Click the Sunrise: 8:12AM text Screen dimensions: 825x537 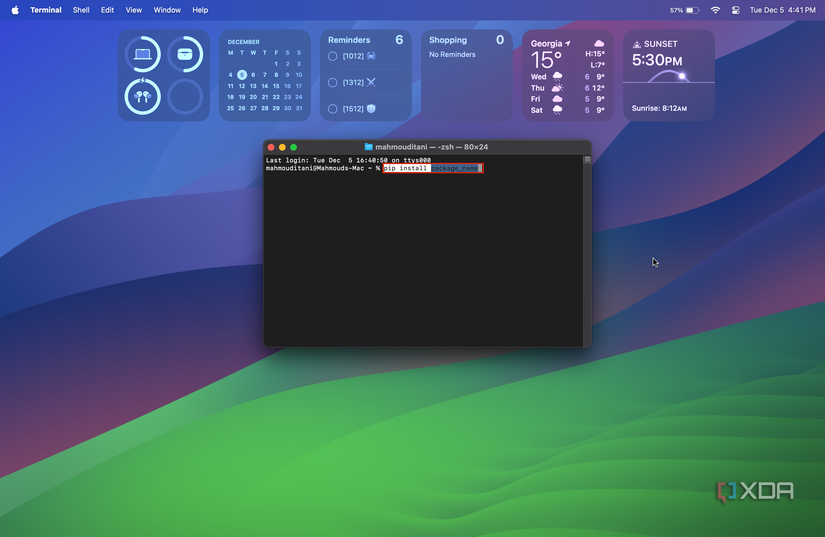pyautogui.click(x=659, y=108)
